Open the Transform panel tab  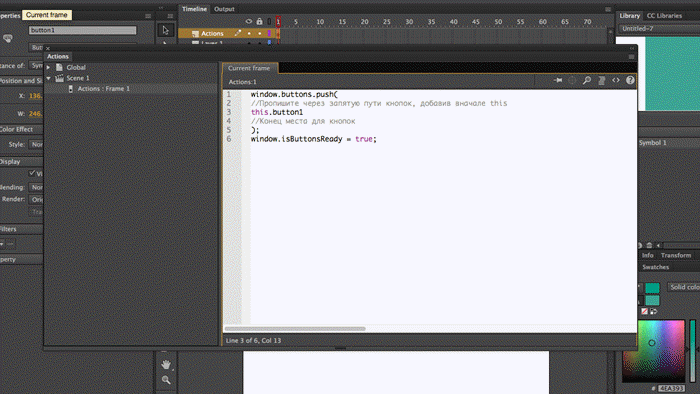coord(675,255)
